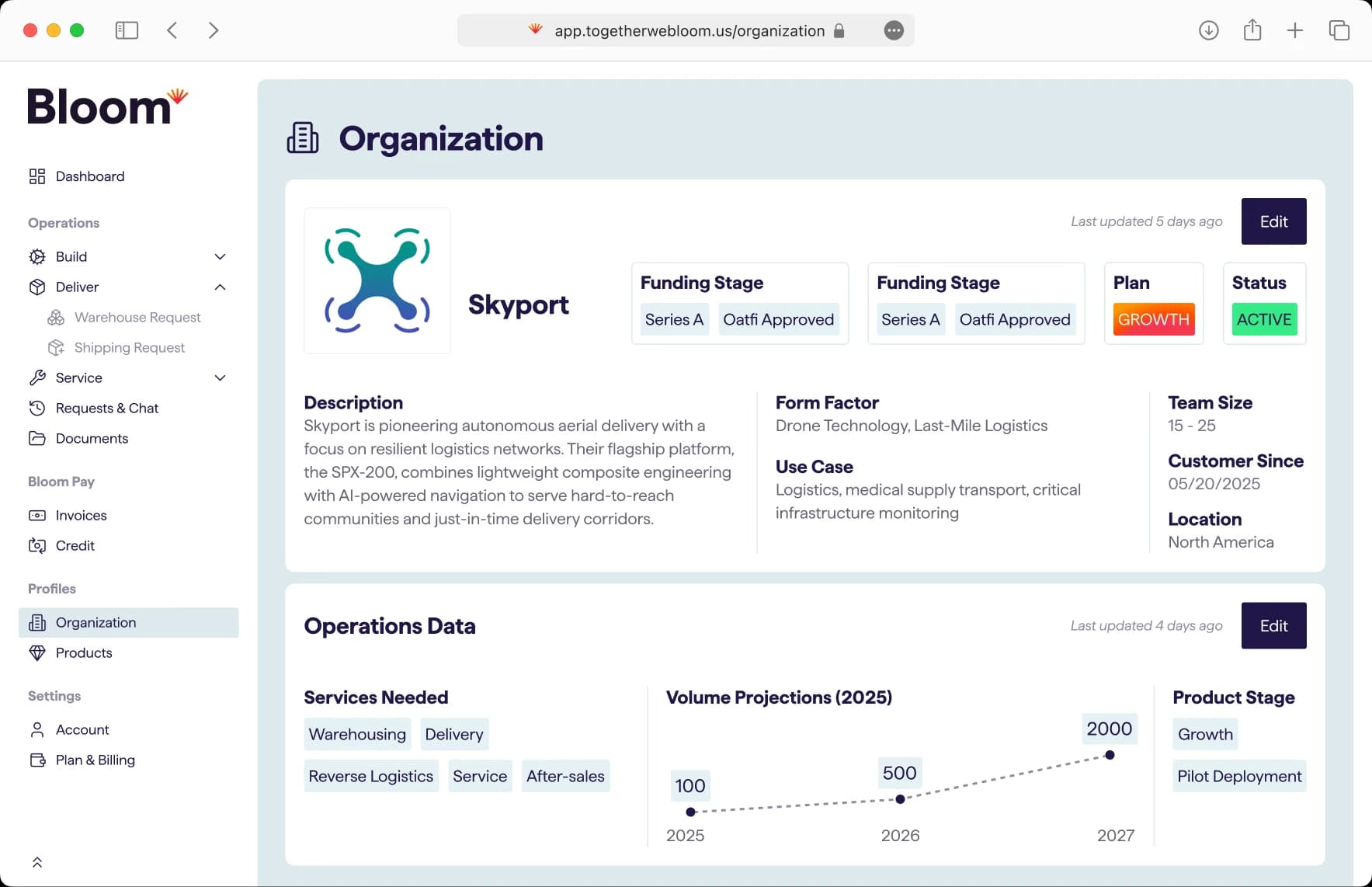This screenshot has height=887, width=1372.
Task: Click the Deliver box icon
Action: (x=37, y=287)
